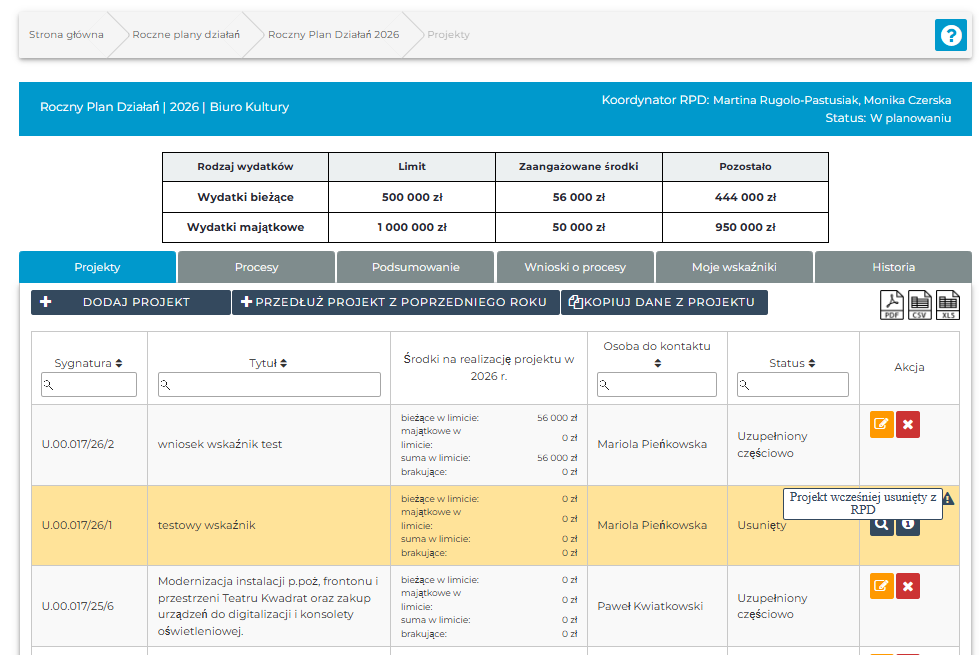Export the project list to PDF

click(891, 304)
